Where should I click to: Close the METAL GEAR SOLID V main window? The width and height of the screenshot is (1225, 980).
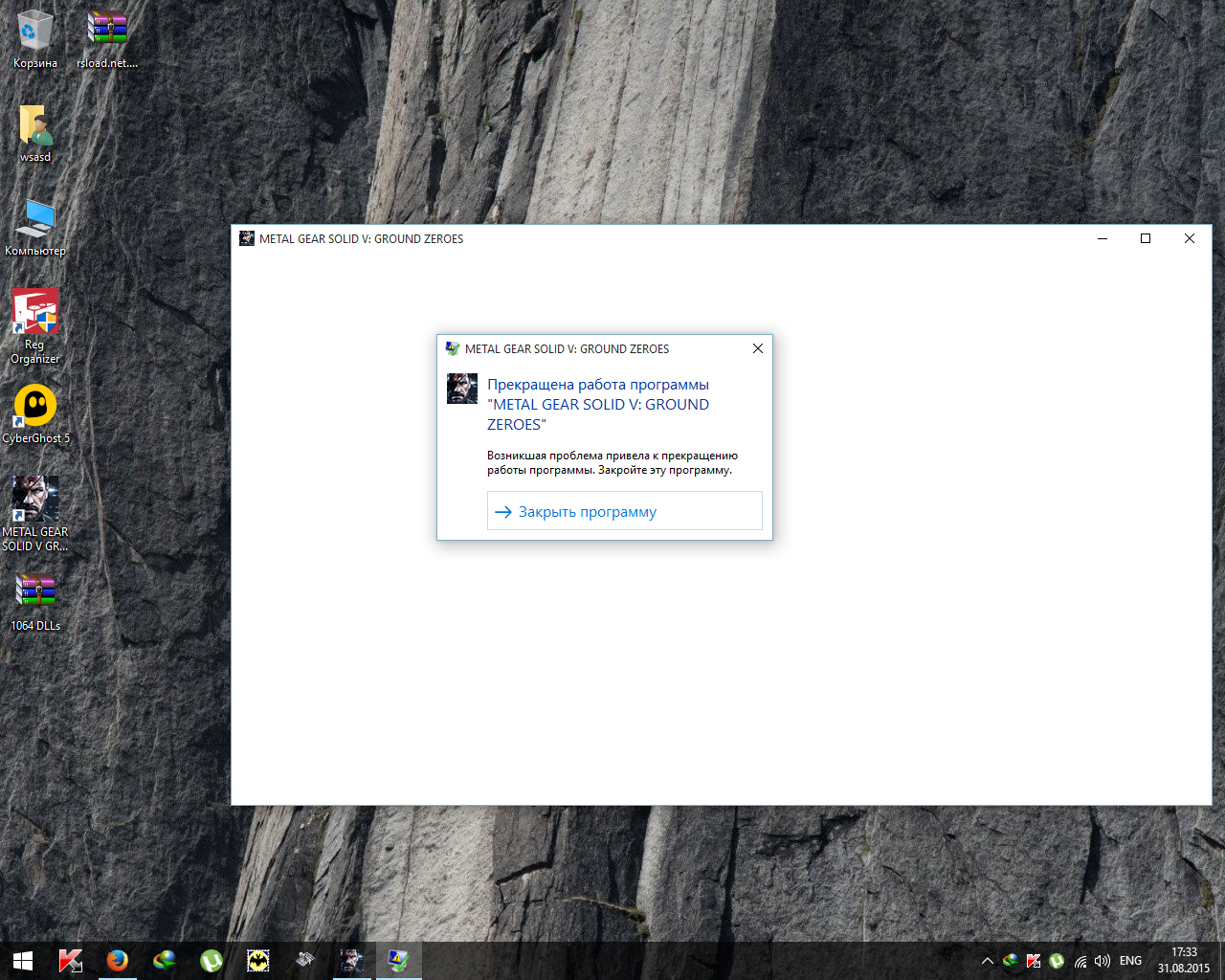(x=1190, y=238)
